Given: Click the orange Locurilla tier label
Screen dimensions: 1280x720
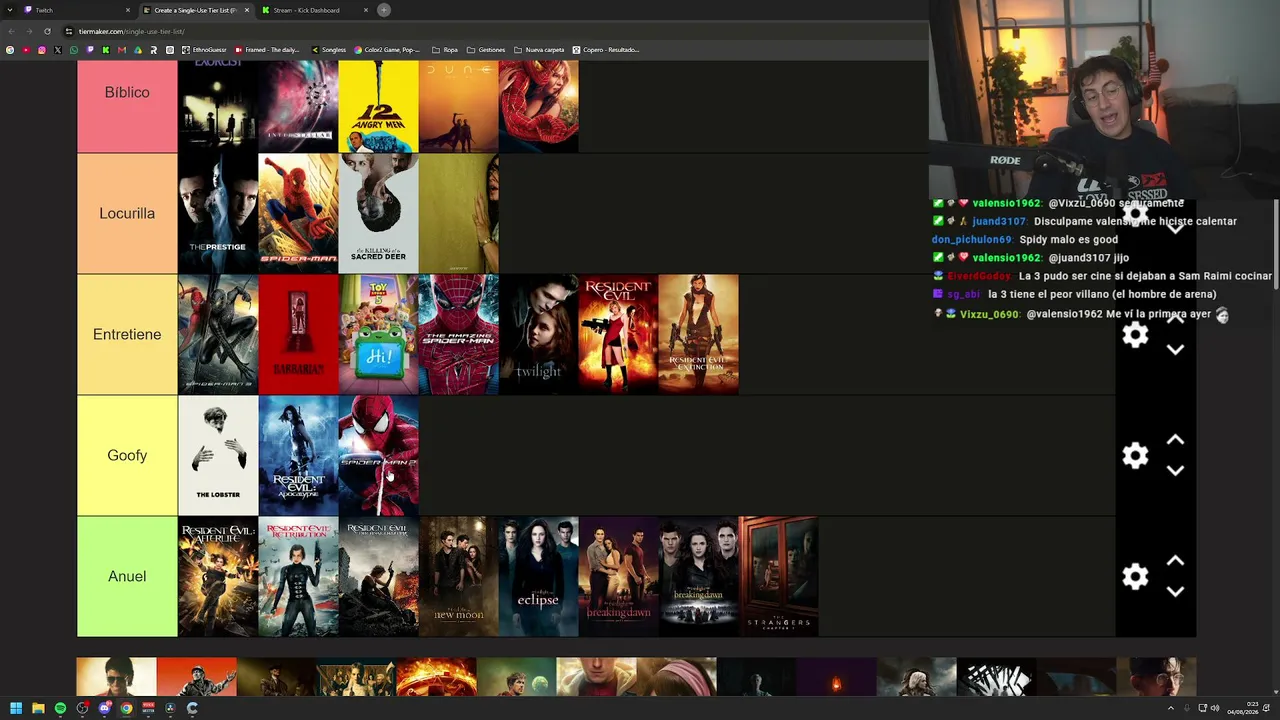Looking at the screenshot, I should pos(127,213).
